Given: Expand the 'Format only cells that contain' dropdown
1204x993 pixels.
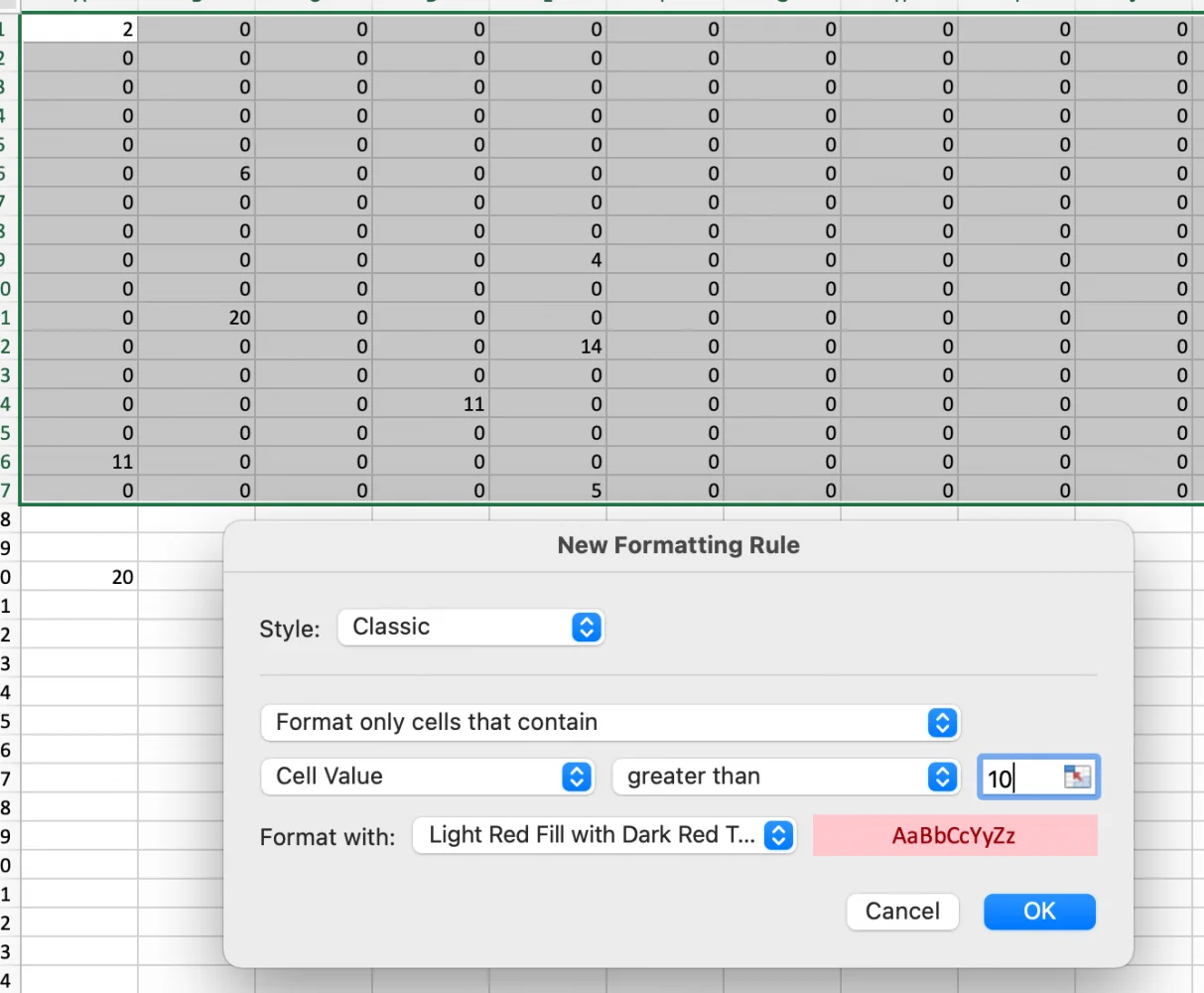Looking at the screenshot, I should click(609, 723).
